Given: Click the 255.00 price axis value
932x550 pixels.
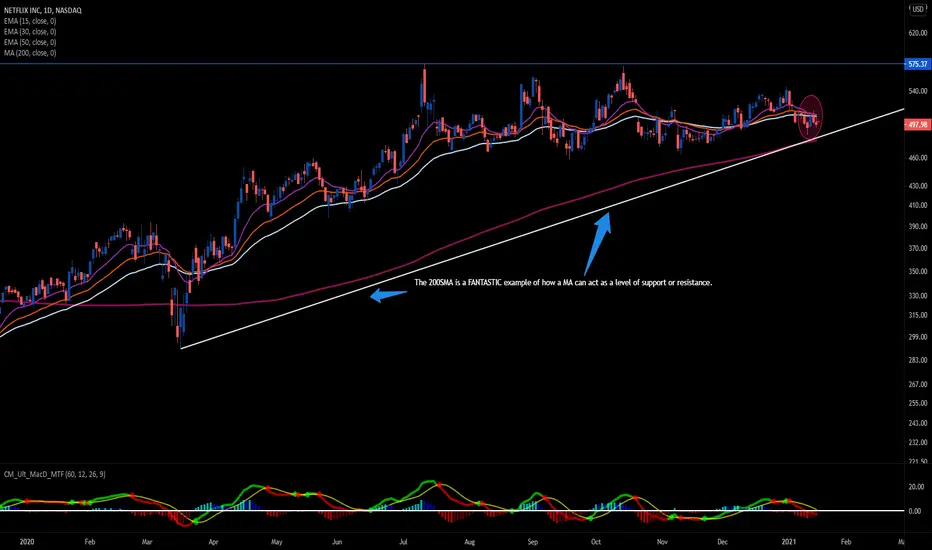Looking at the screenshot, I should point(918,403).
